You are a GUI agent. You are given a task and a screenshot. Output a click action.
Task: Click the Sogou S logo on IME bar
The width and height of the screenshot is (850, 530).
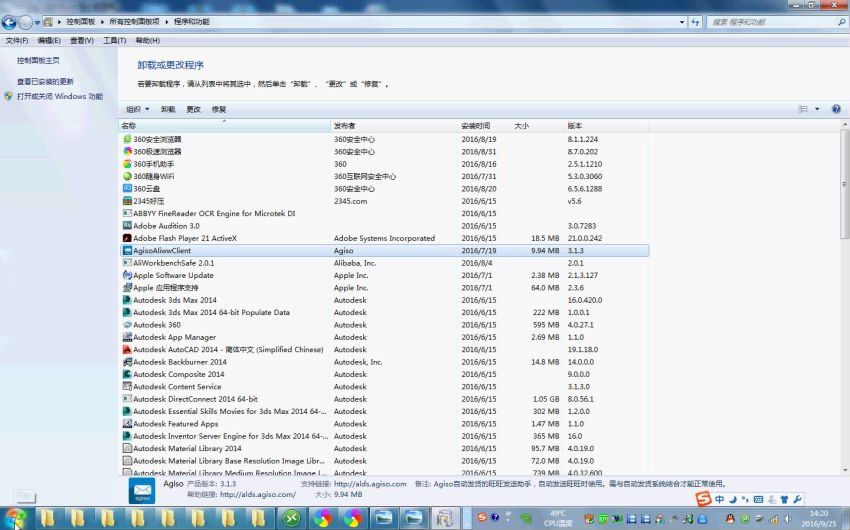point(703,499)
